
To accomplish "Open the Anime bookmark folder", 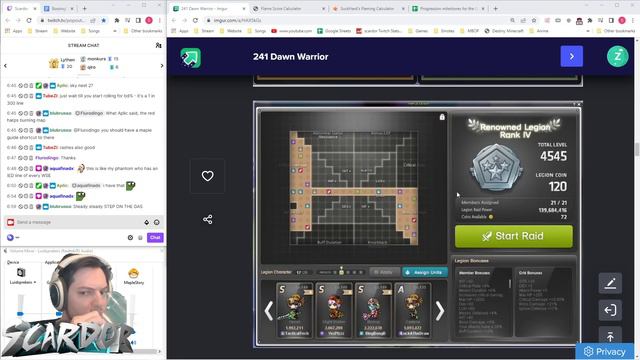I will [x=539, y=31].
